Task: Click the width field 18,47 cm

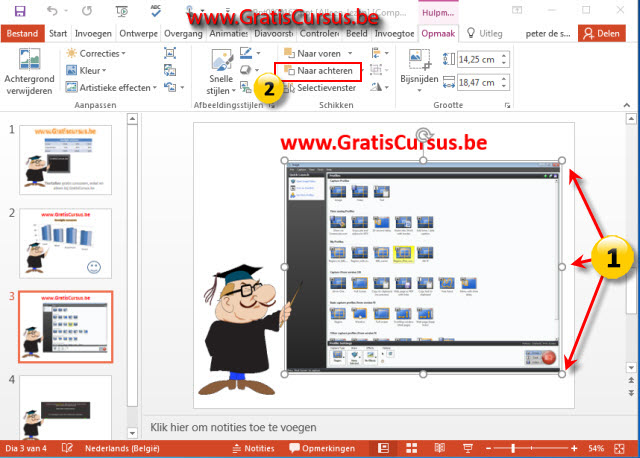Action: [x=478, y=83]
